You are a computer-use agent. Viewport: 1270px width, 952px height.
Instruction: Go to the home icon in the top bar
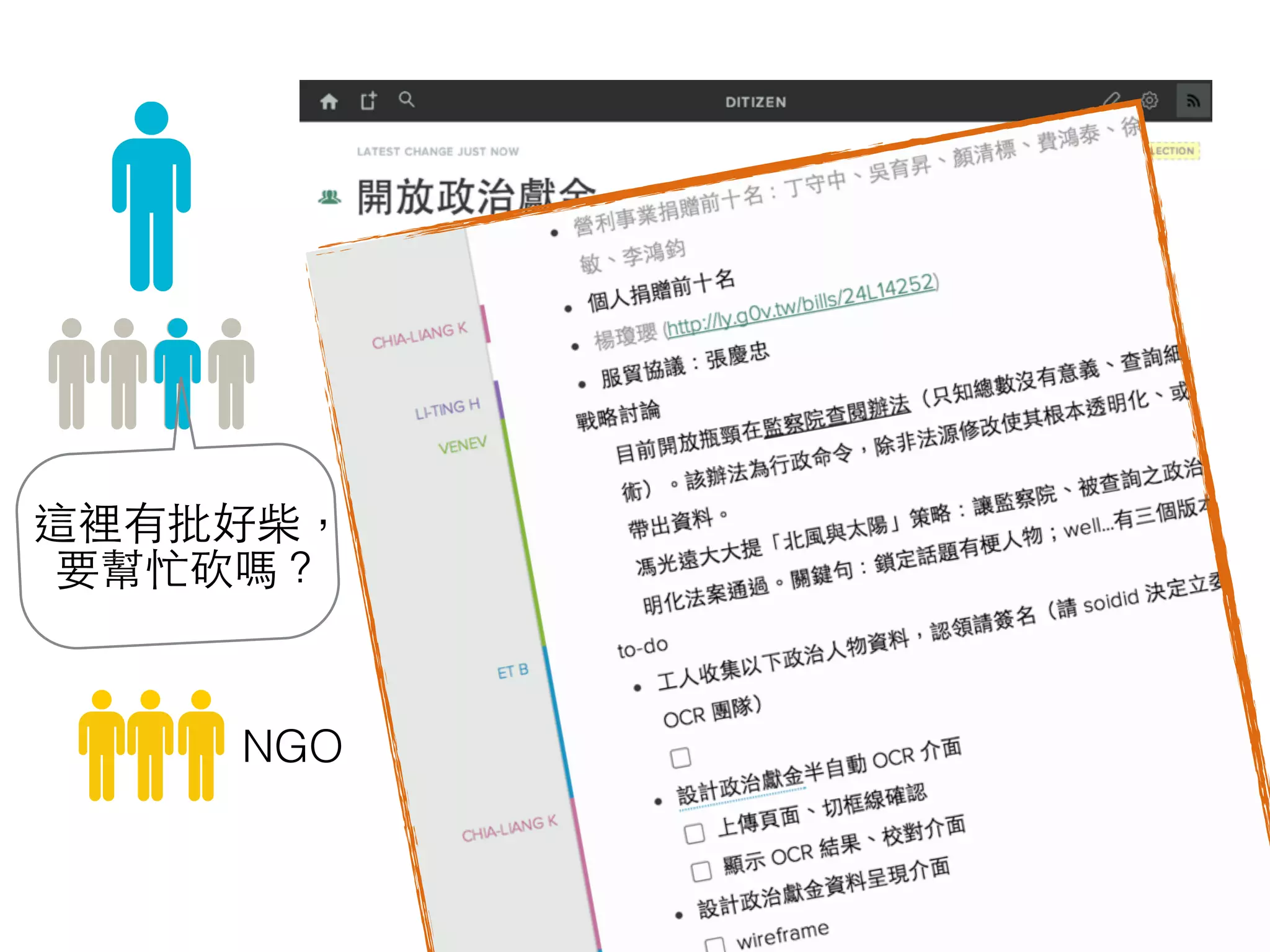329,101
